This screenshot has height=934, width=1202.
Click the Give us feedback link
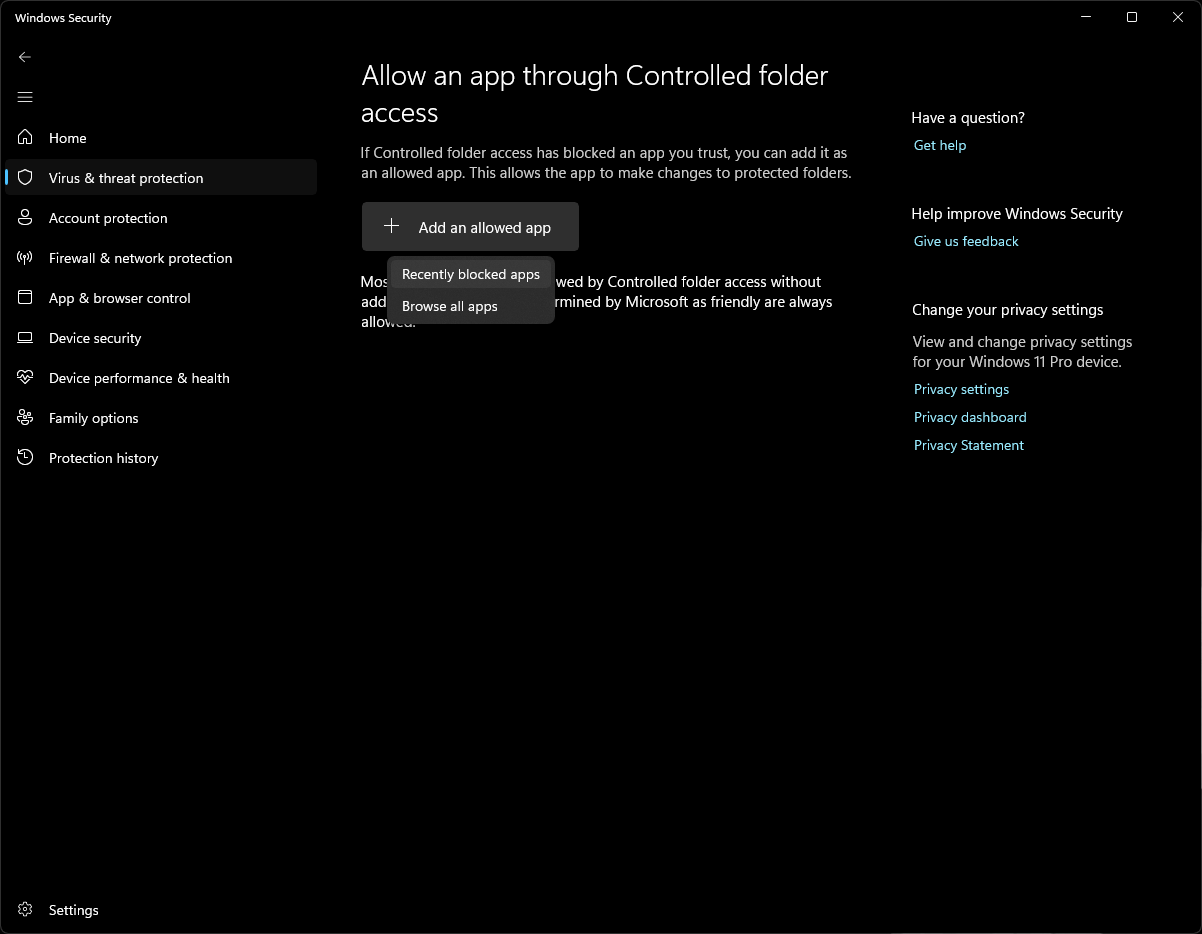pos(965,241)
